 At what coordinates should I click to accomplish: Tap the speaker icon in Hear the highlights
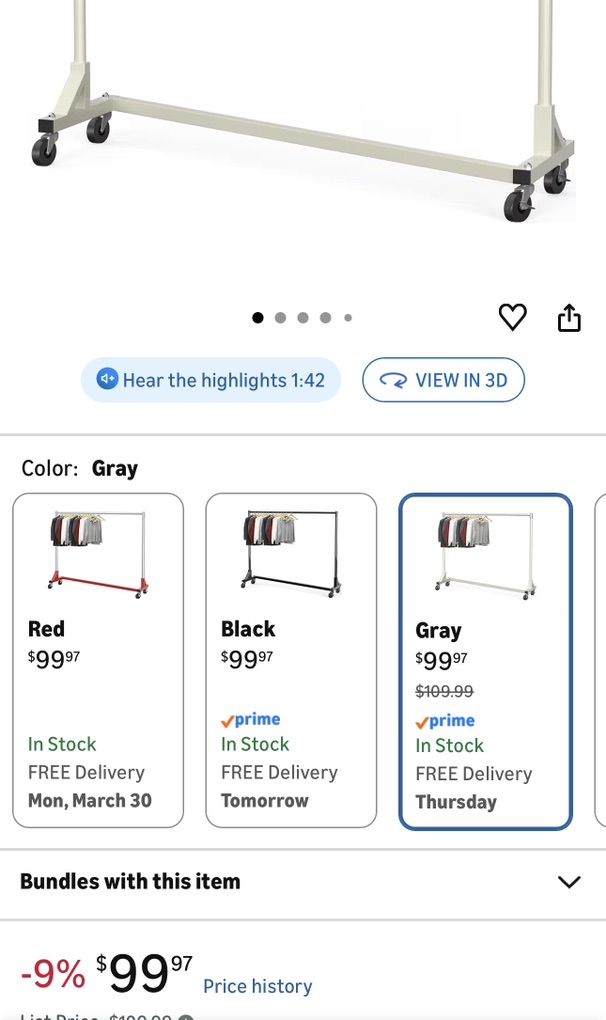(x=107, y=380)
